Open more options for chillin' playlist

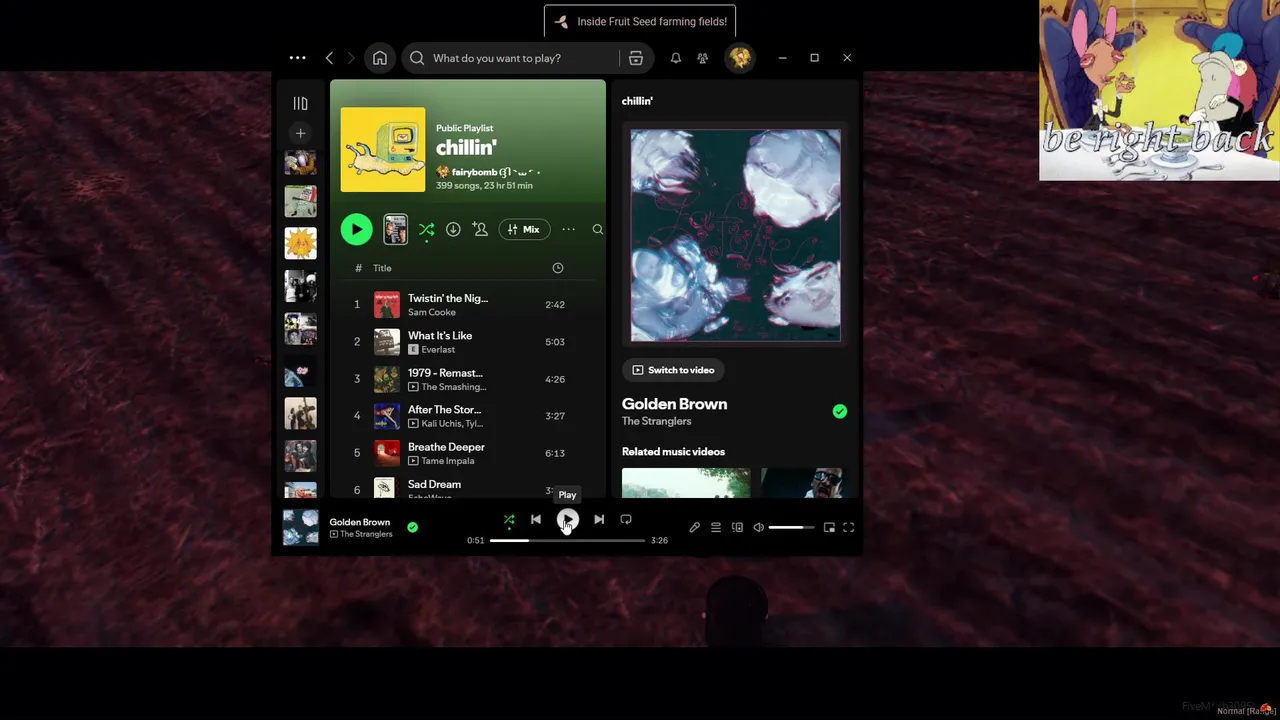568,229
